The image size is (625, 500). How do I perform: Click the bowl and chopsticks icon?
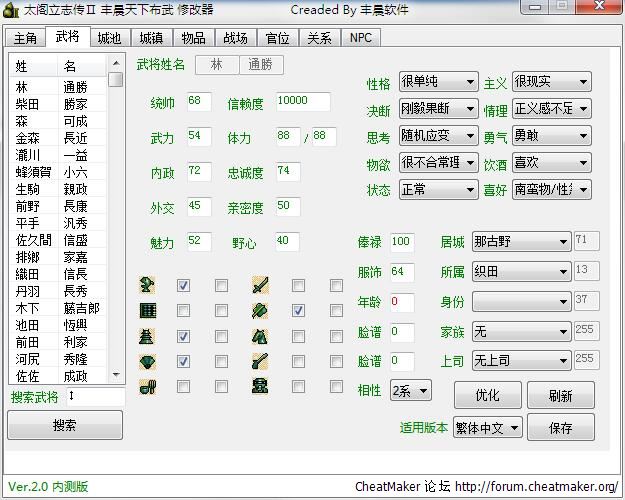147,387
